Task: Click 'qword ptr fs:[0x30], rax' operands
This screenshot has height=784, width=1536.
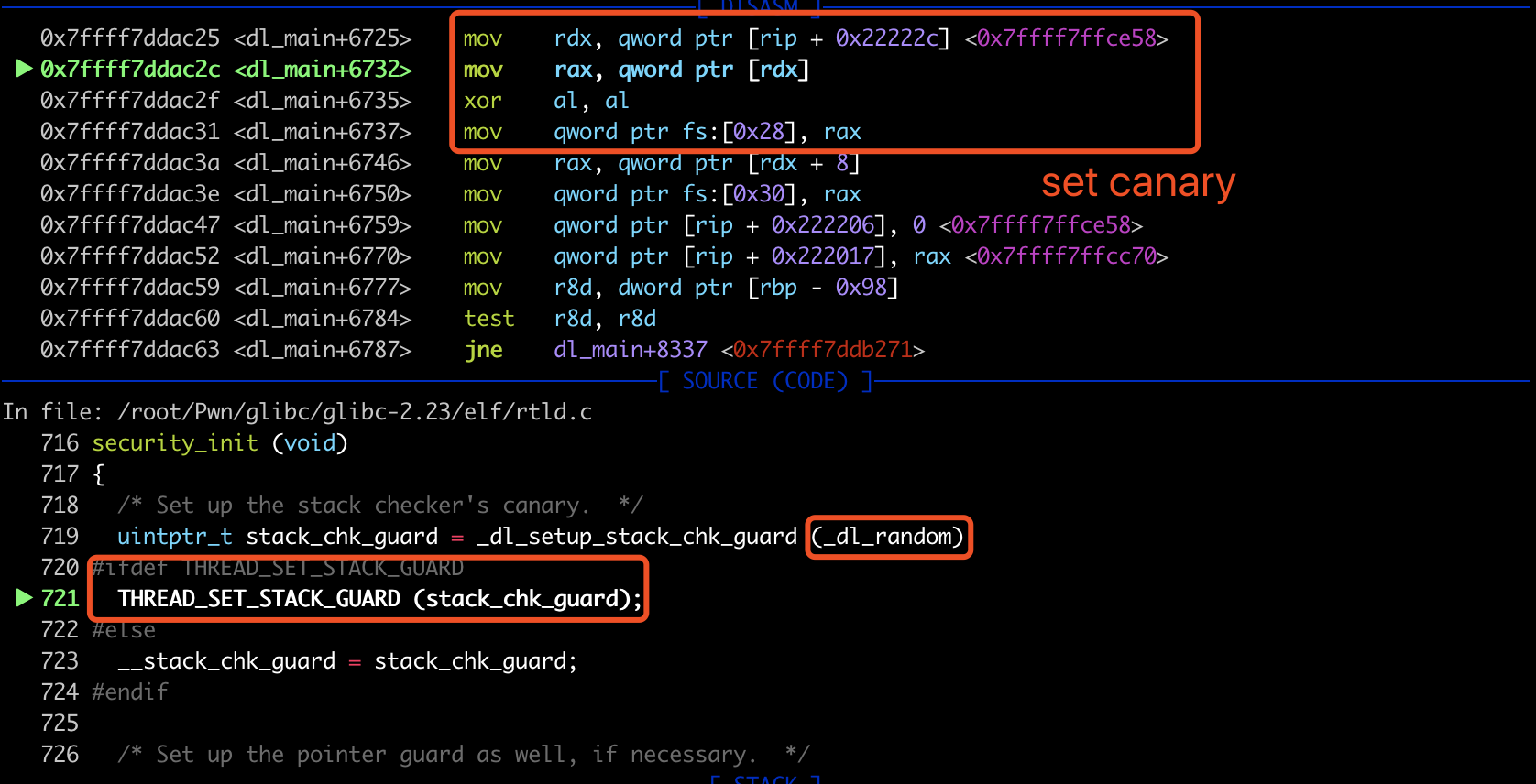Action: pos(707,194)
